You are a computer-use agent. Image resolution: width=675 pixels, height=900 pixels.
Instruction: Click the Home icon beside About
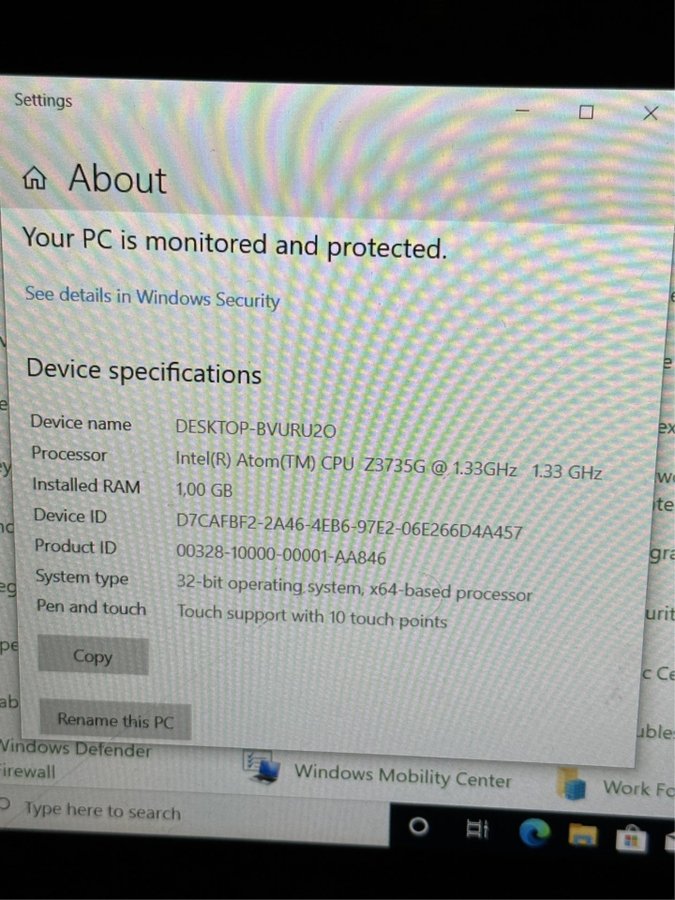(x=35, y=178)
